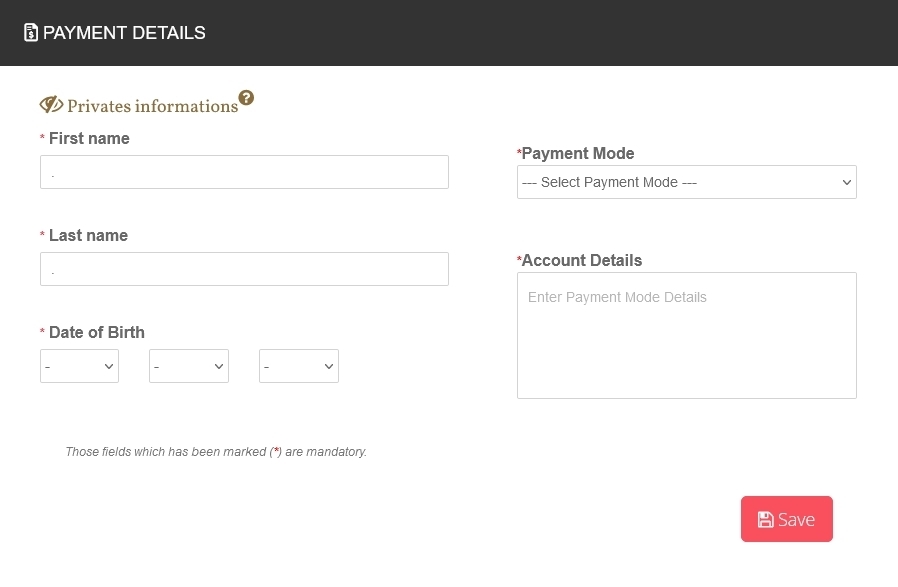Click the crossed-out eye private information icon
Screen dimensions: 898x587
(x=51, y=105)
